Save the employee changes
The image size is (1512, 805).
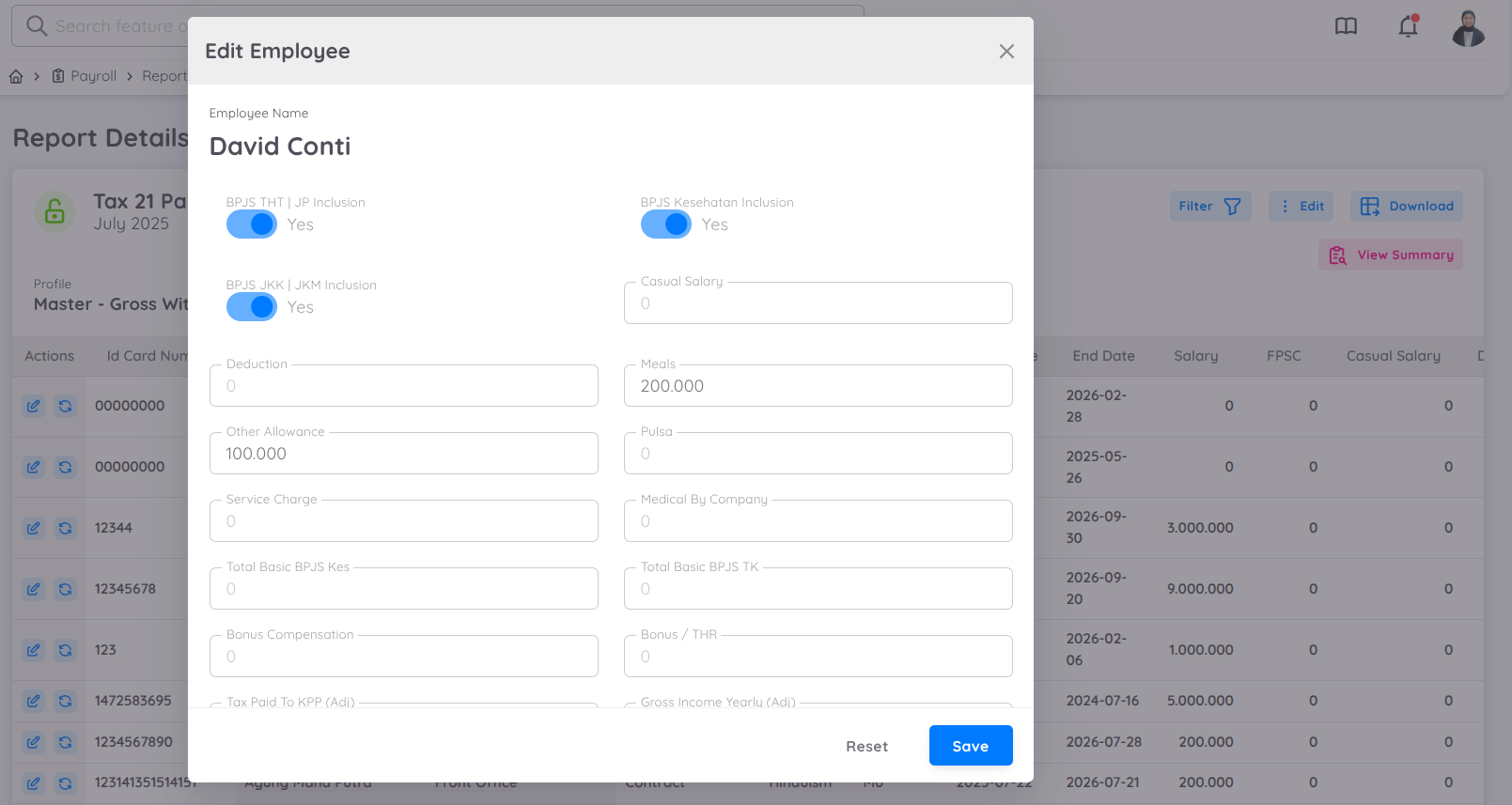pyautogui.click(x=971, y=746)
